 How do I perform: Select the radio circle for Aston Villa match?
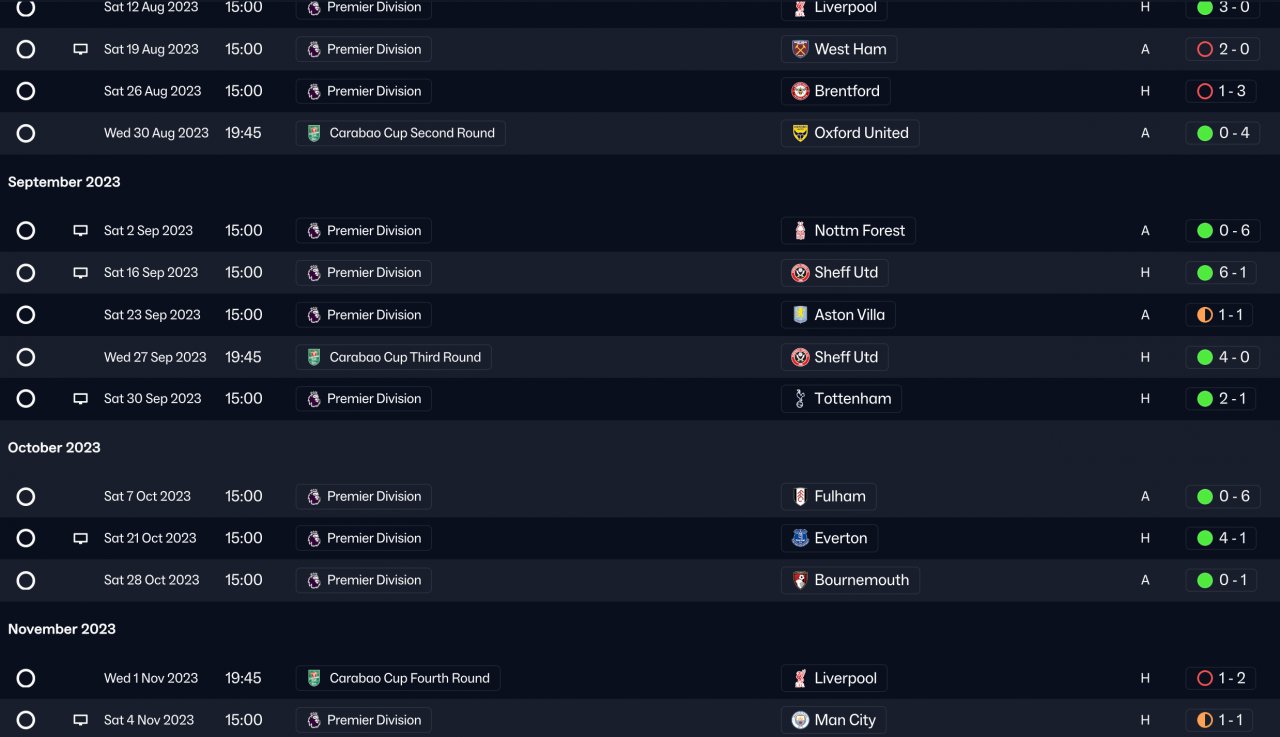pyautogui.click(x=26, y=315)
